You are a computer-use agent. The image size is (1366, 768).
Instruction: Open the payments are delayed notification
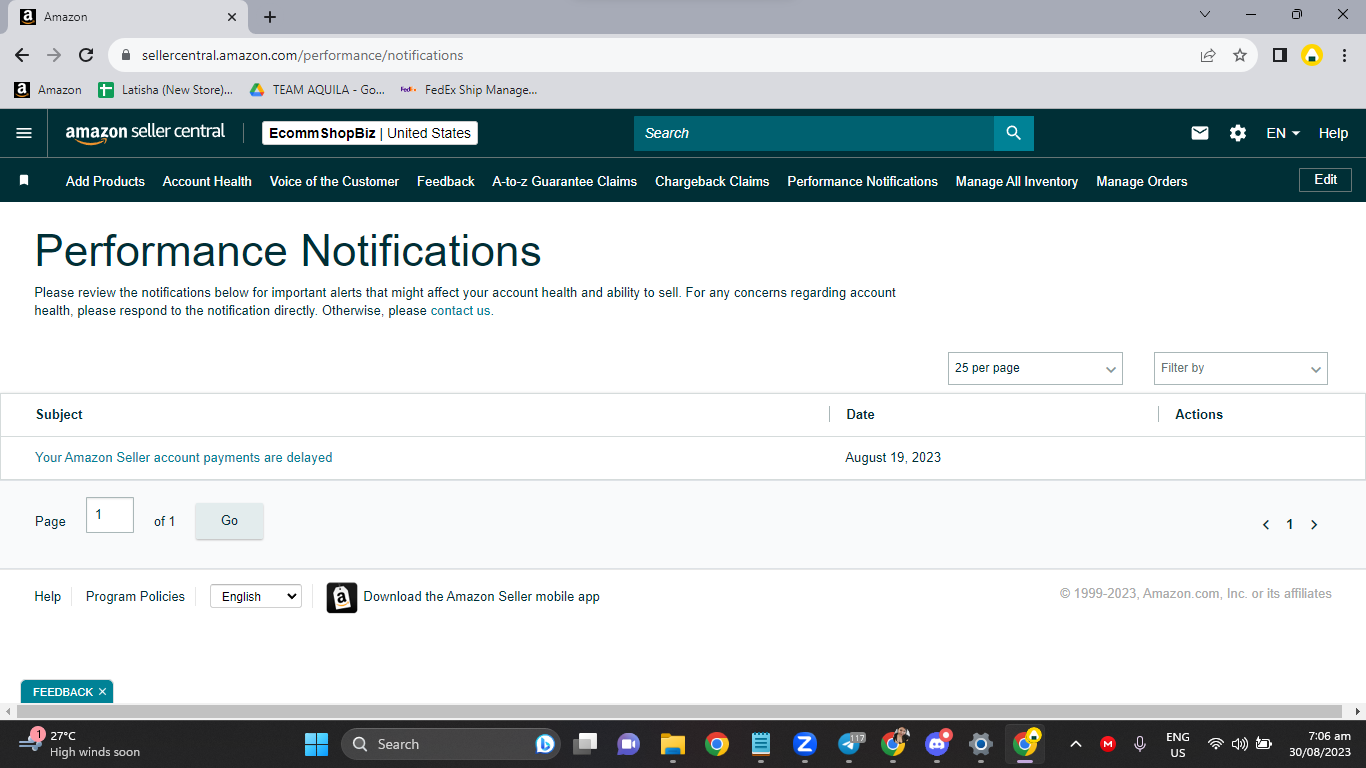point(184,457)
